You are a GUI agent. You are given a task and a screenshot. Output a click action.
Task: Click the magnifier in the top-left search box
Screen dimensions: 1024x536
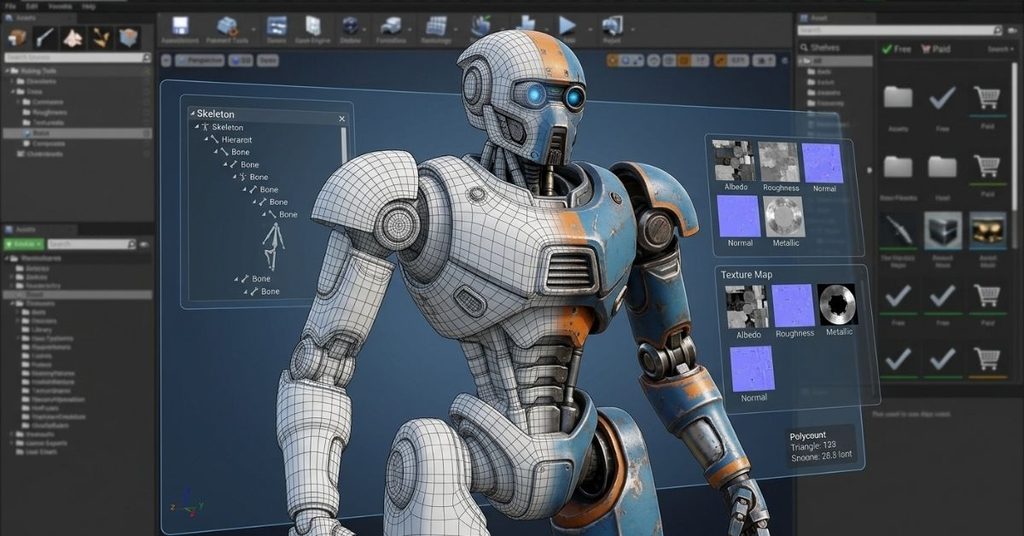click(146, 57)
